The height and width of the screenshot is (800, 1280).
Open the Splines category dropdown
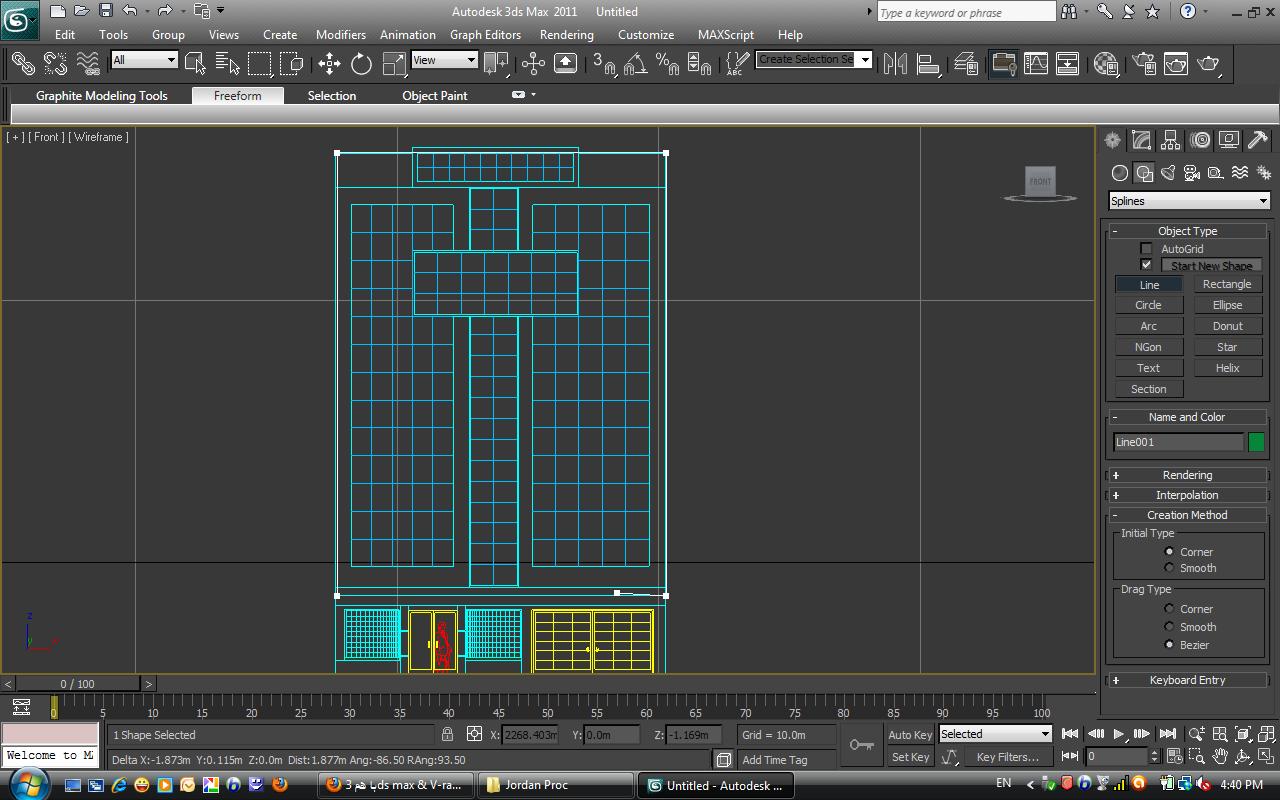[1188, 201]
